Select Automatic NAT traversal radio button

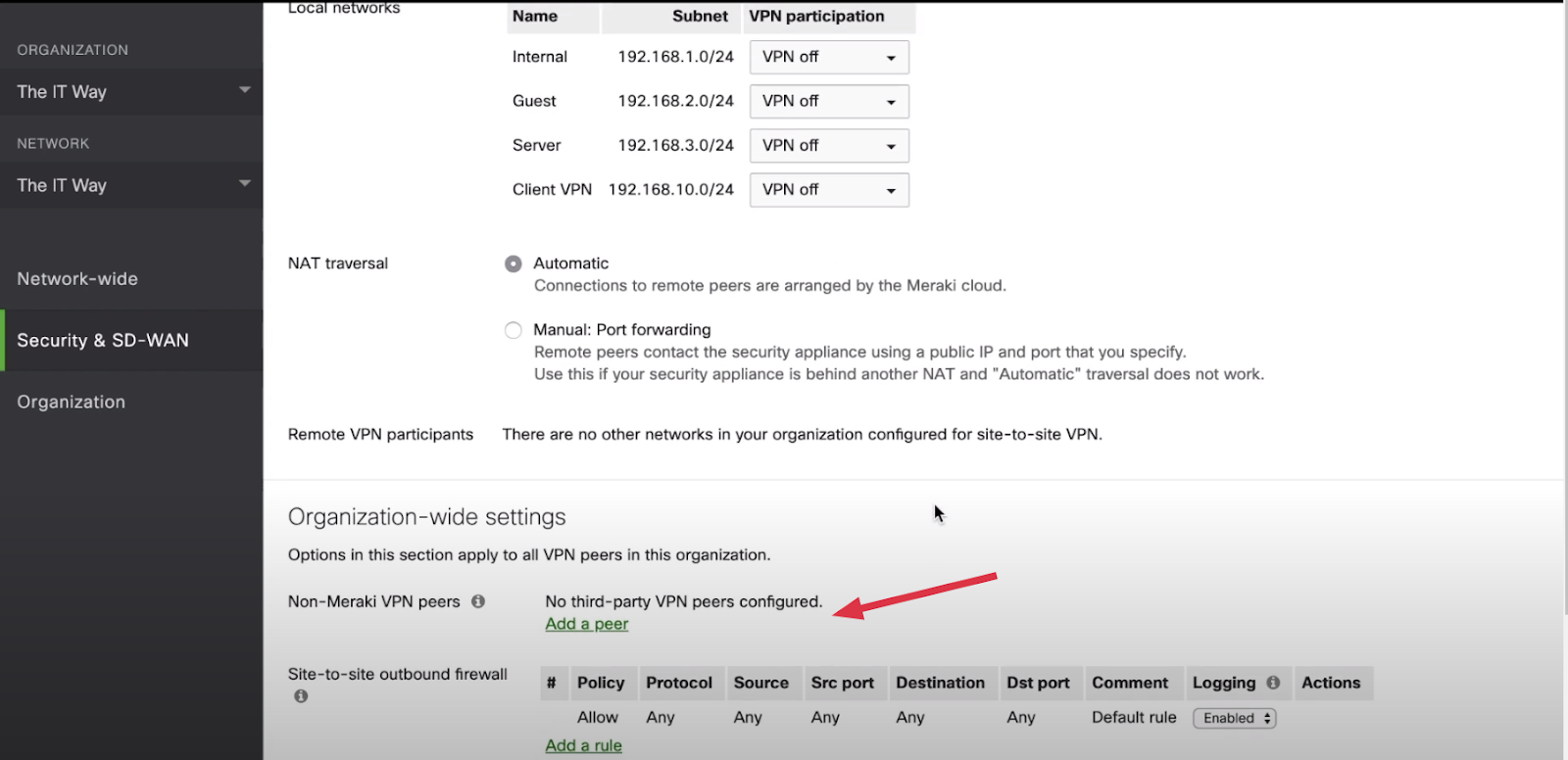(513, 263)
